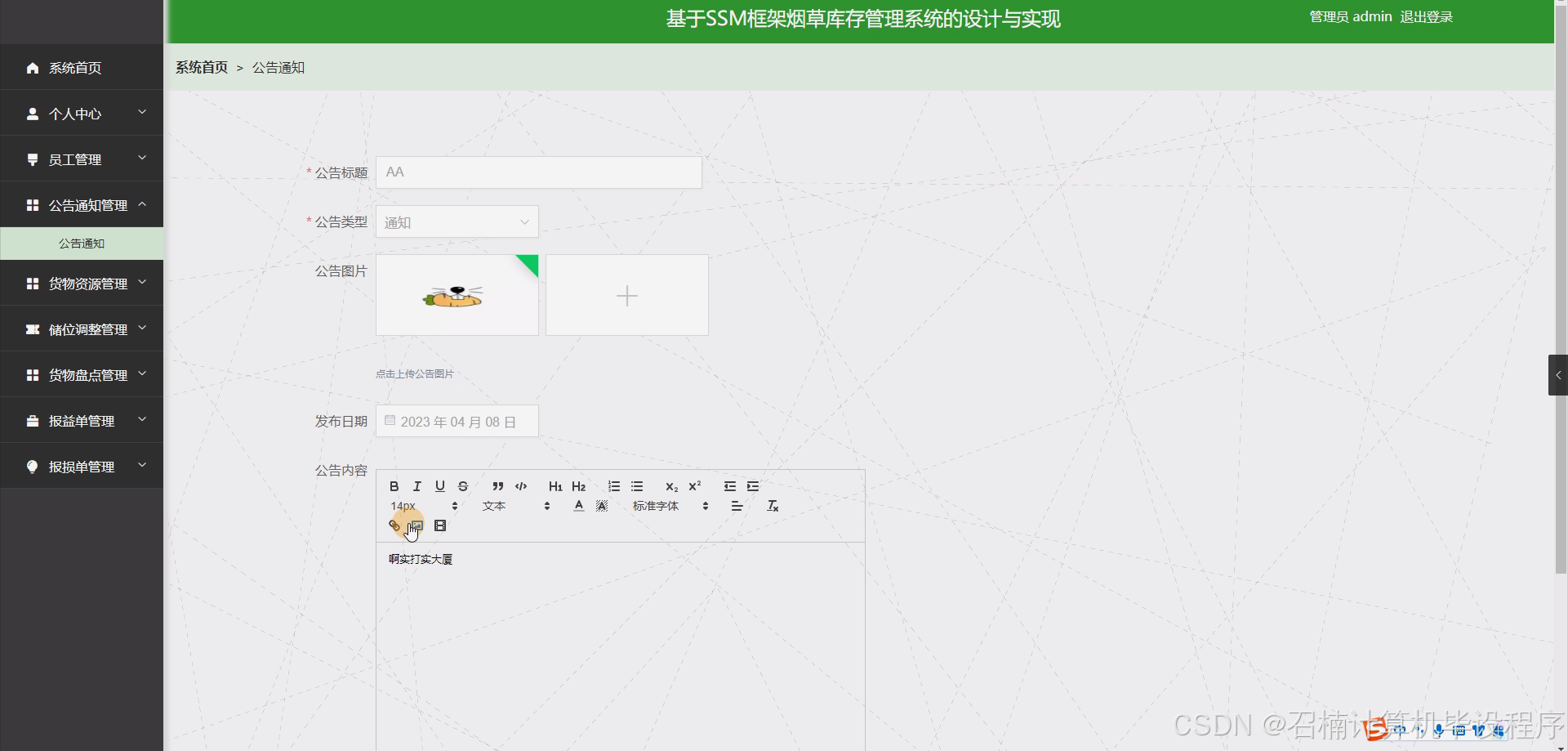Expand the 员工管理 sidebar section
Screen dimensions: 1568x751
tap(82, 159)
